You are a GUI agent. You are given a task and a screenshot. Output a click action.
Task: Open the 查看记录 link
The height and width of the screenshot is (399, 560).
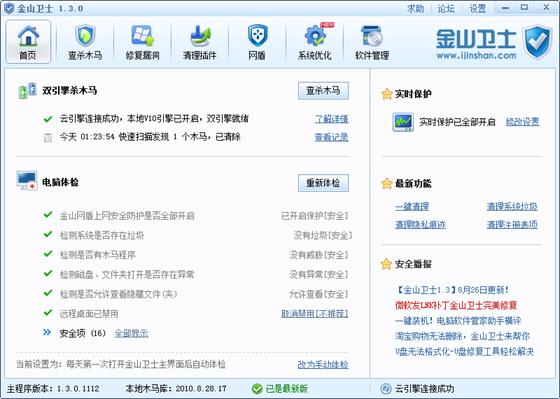[331, 137]
